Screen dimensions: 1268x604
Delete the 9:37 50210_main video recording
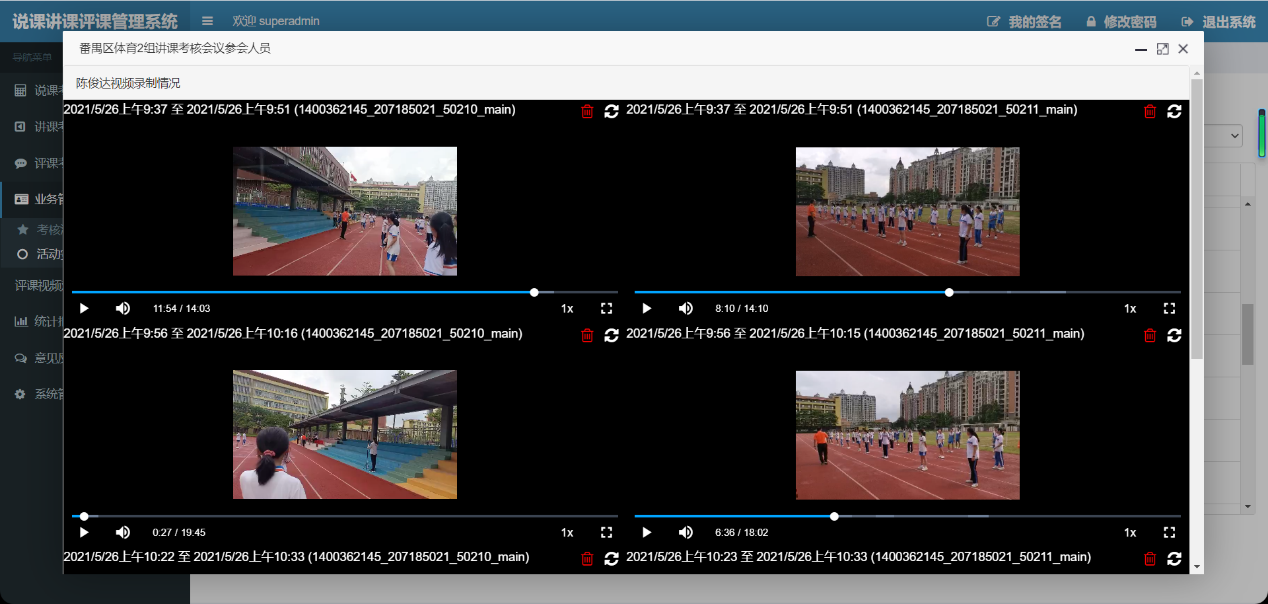coord(587,111)
